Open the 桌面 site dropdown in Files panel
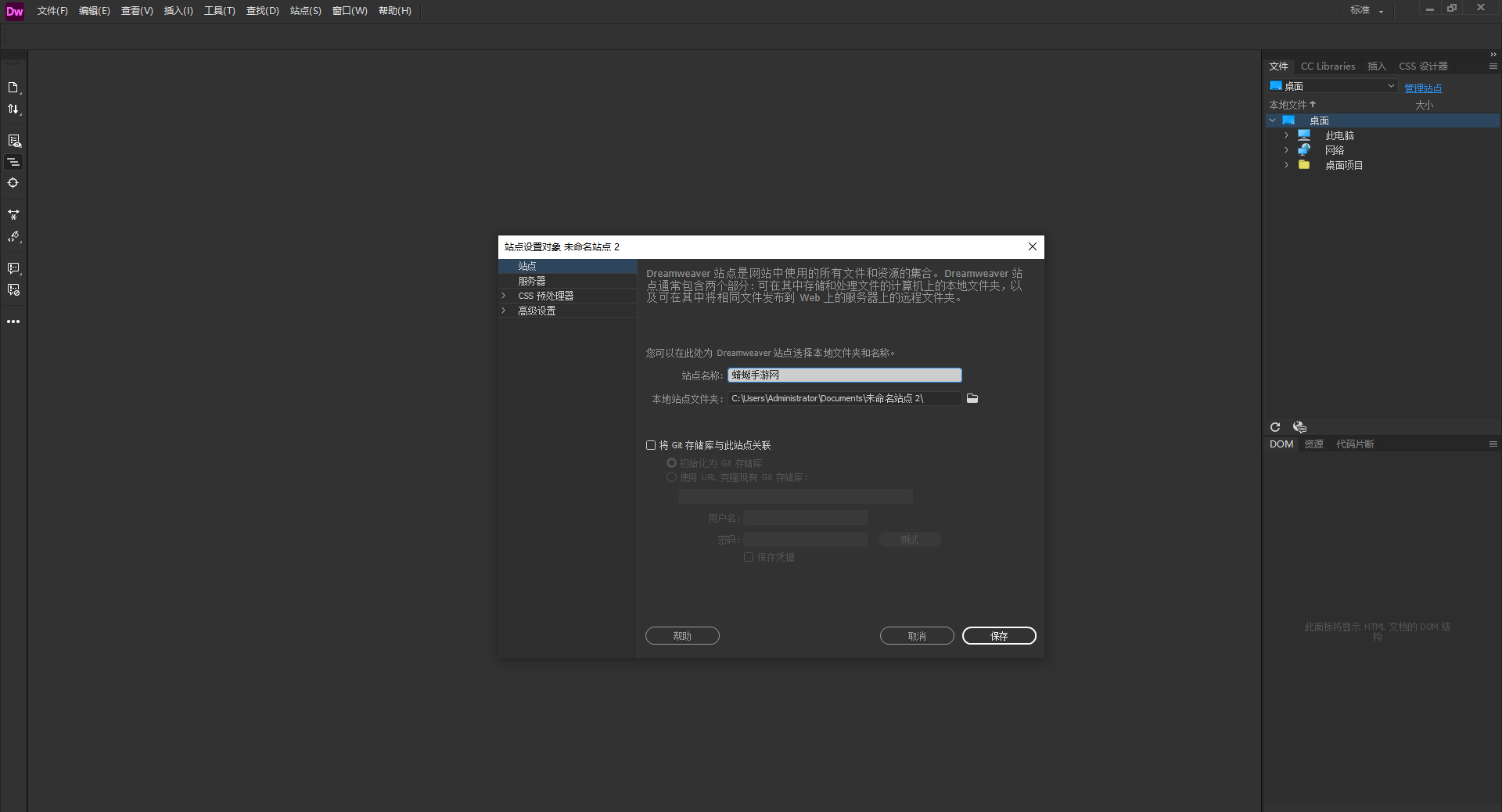1502x812 pixels. coord(1332,86)
